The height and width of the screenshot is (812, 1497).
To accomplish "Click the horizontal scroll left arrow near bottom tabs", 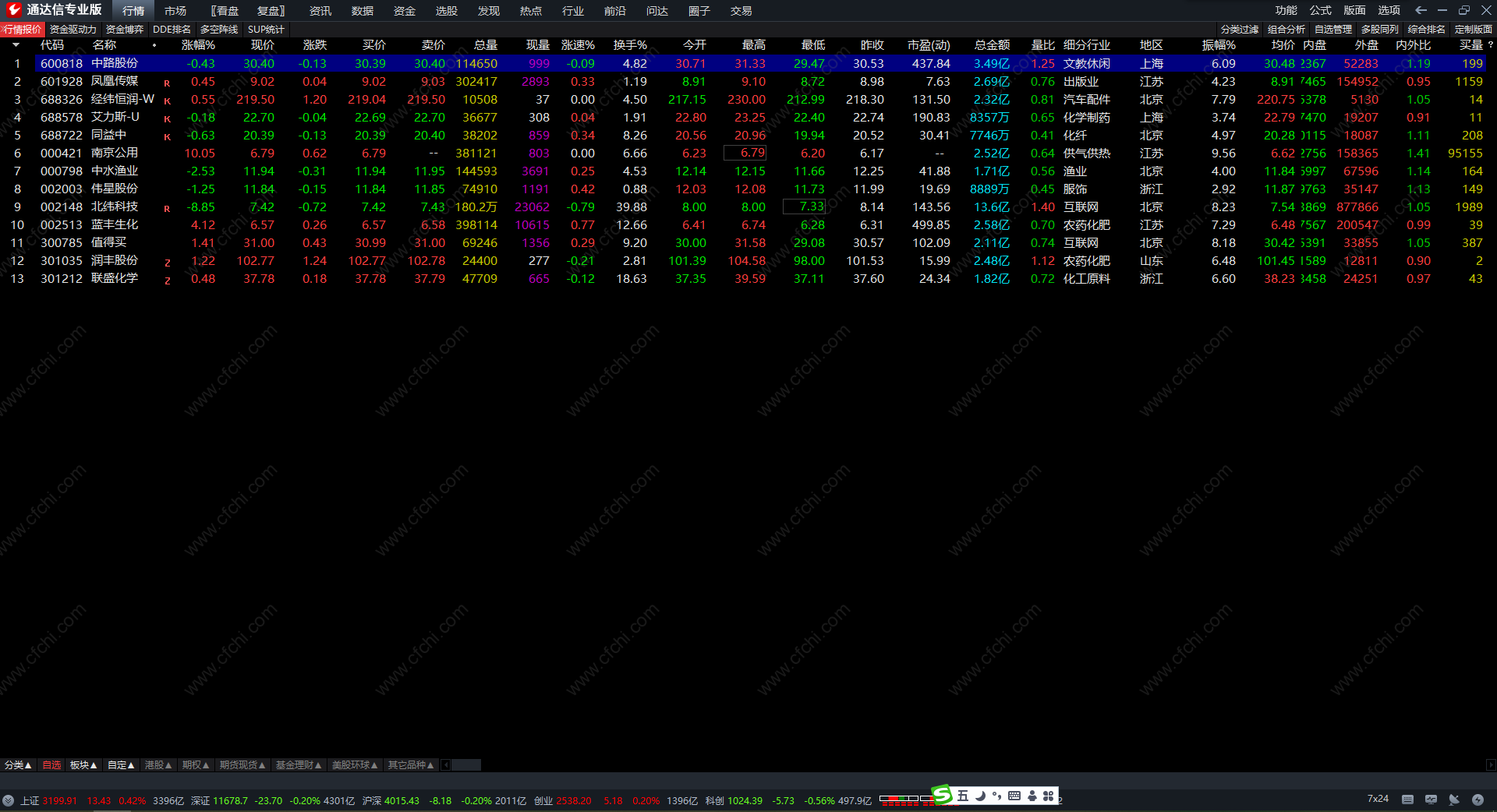I will (446, 765).
